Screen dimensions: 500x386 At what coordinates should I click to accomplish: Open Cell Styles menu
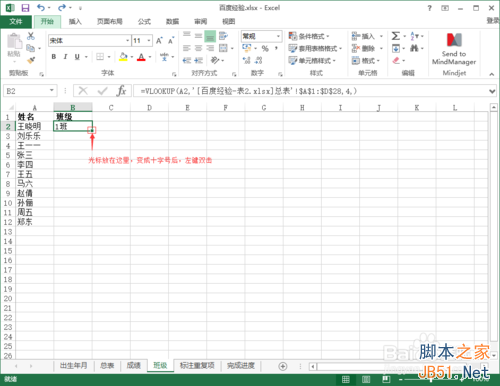point(312,61)
